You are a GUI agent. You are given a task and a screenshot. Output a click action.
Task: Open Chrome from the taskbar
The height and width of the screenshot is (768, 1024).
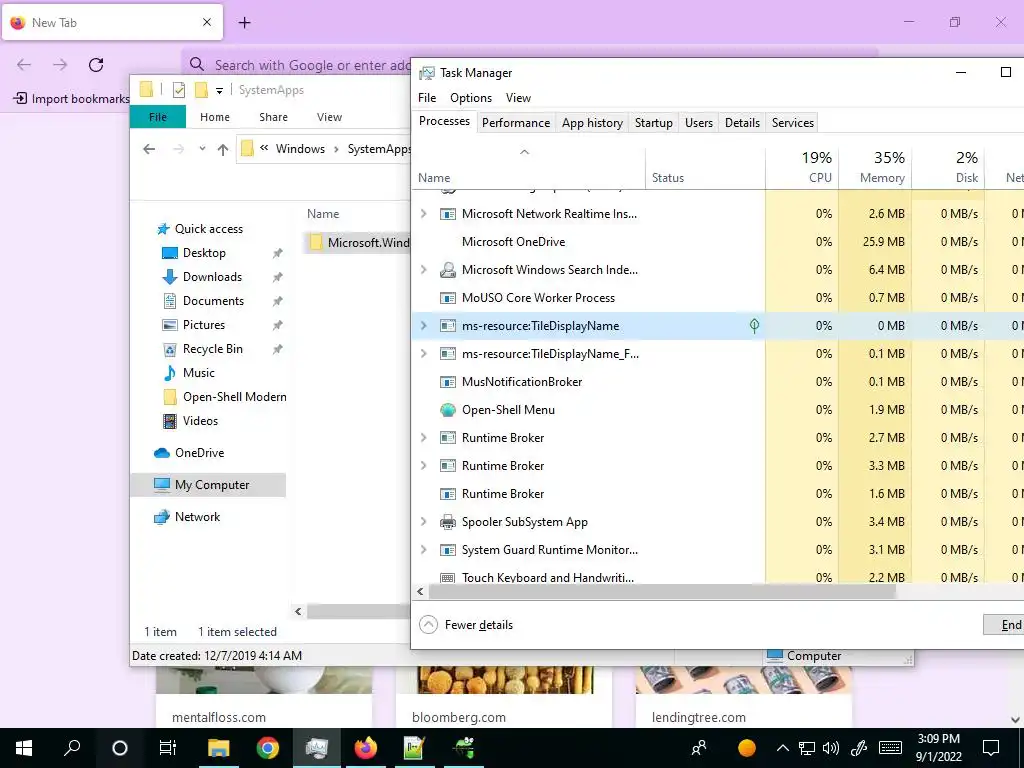[x=268, y=748]
